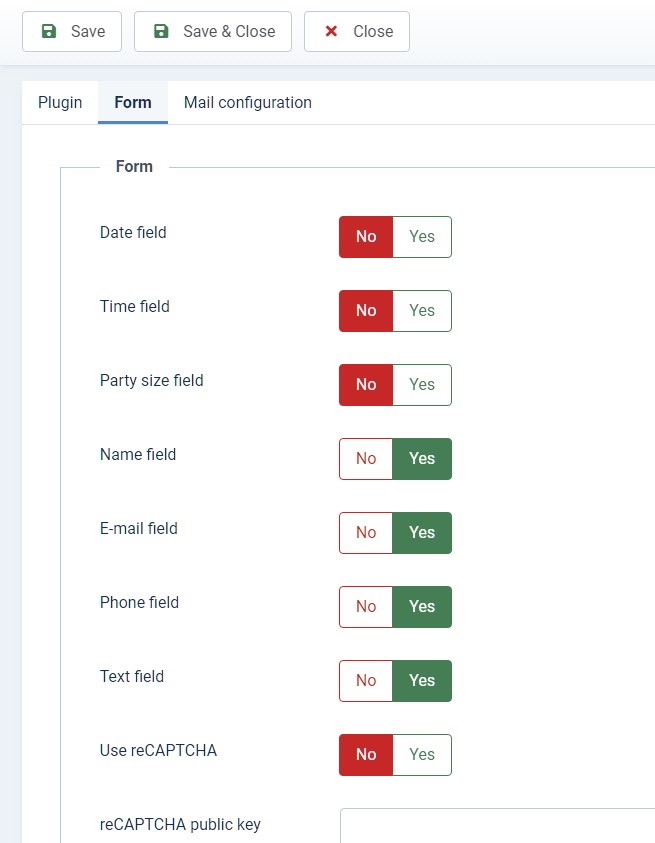Click No on the Use reCAPTCHA toggle

point(366,755)
